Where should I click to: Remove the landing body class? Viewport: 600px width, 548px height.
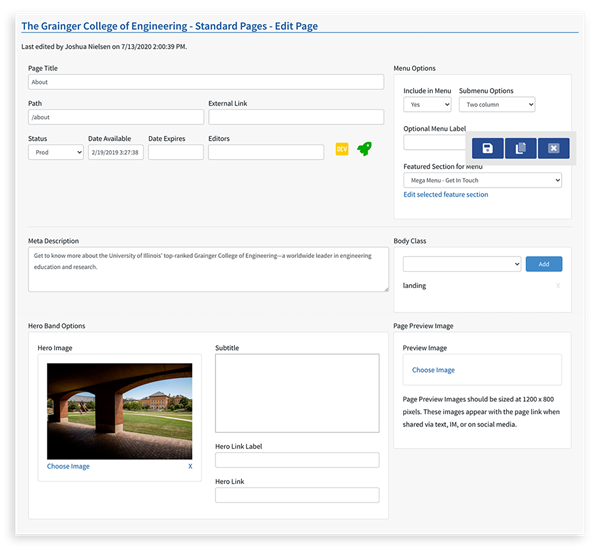tap(558, 285)
